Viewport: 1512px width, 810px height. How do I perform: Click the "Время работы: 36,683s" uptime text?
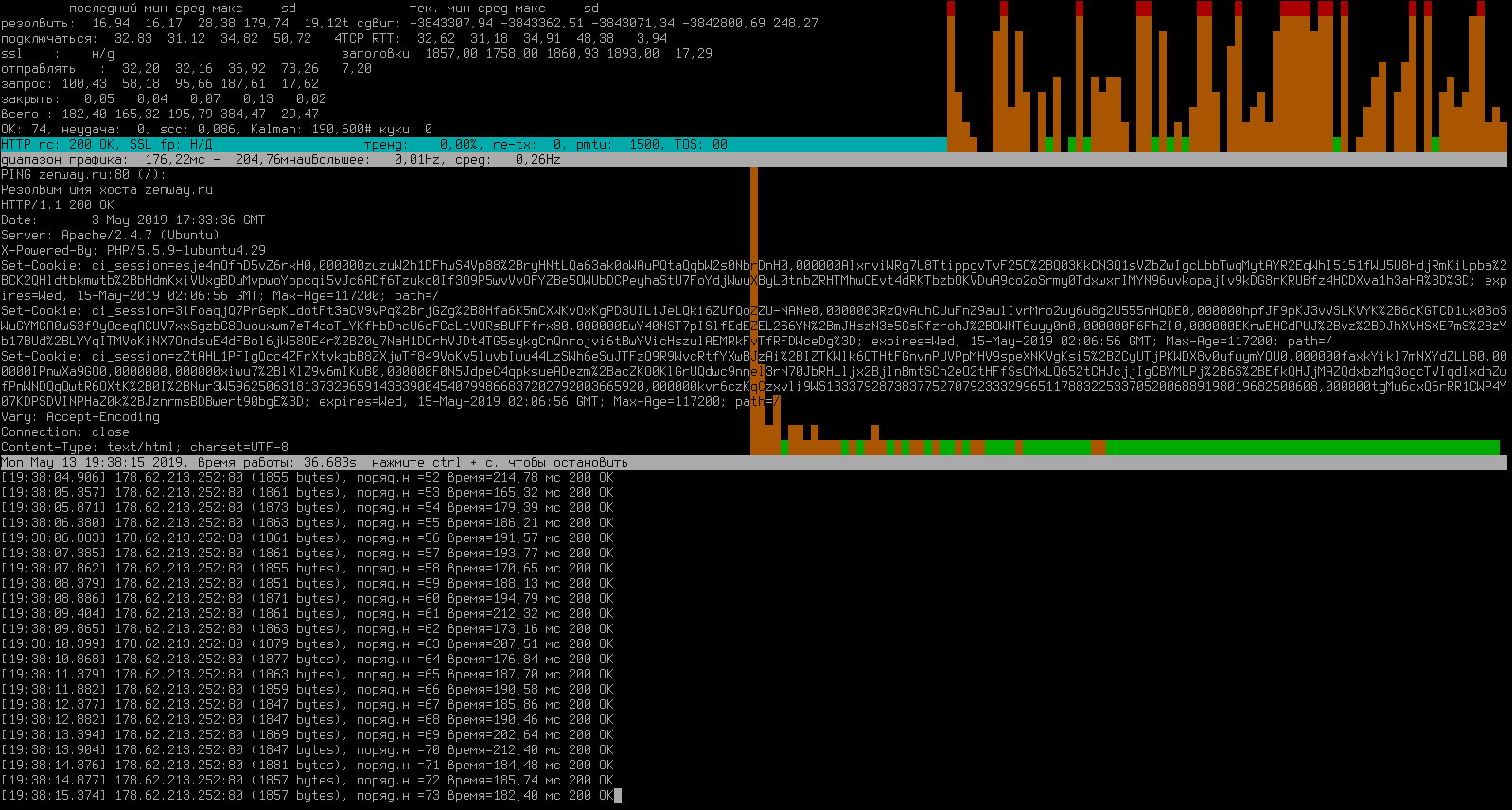[x=281, y=462]
